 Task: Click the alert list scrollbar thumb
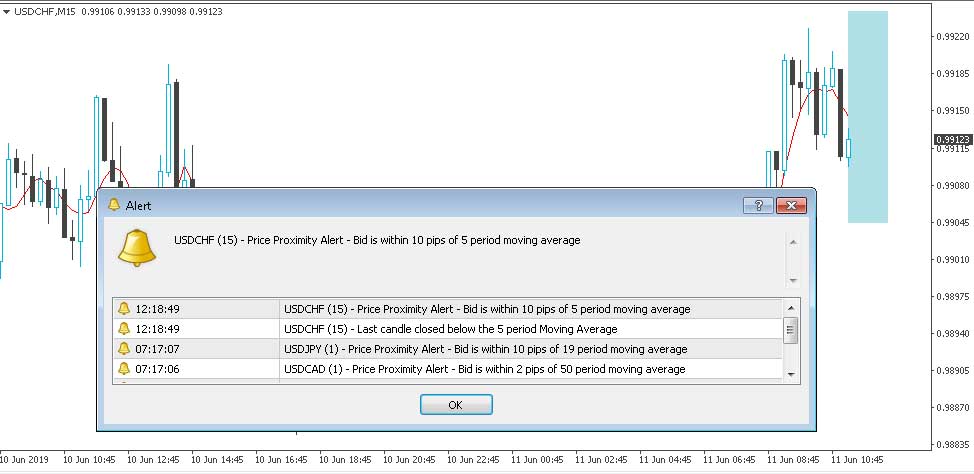pos(790,330)
